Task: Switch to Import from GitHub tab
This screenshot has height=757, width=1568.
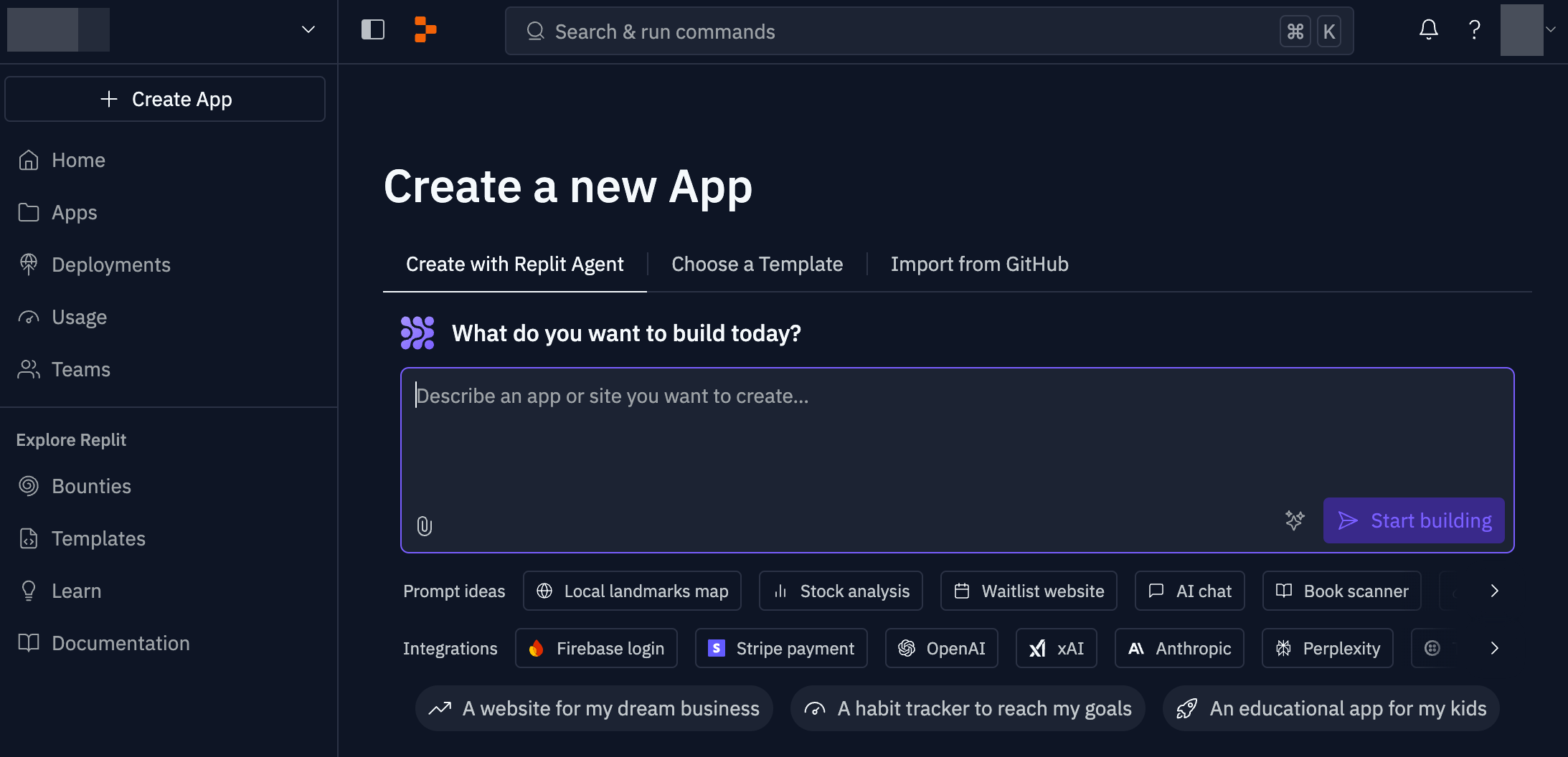Action: coord(979,264)
